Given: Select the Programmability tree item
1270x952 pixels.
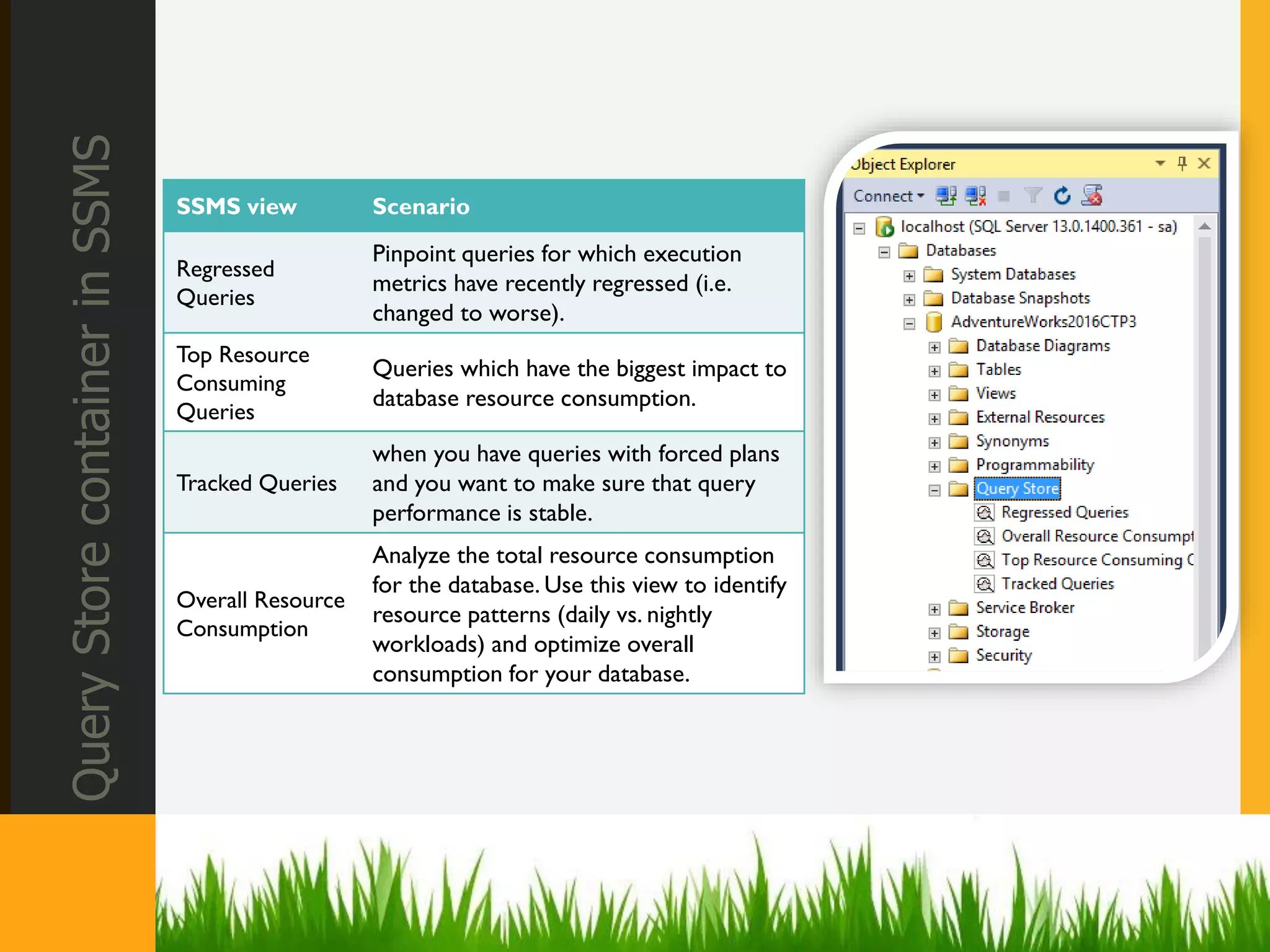Looking at the screenshot, I should tap(1035, 465).
